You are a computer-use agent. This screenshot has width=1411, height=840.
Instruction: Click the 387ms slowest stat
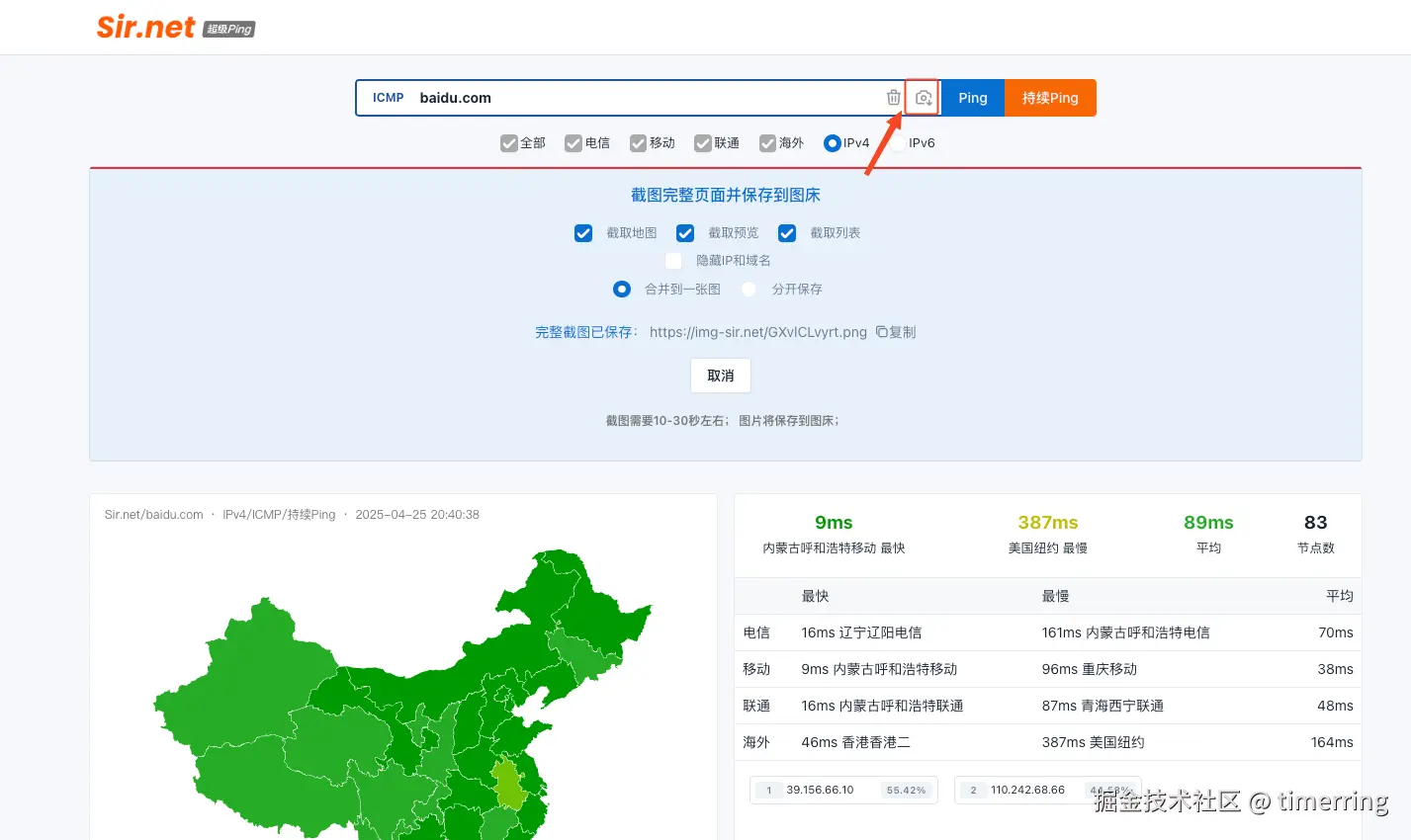click(1048, 523)
